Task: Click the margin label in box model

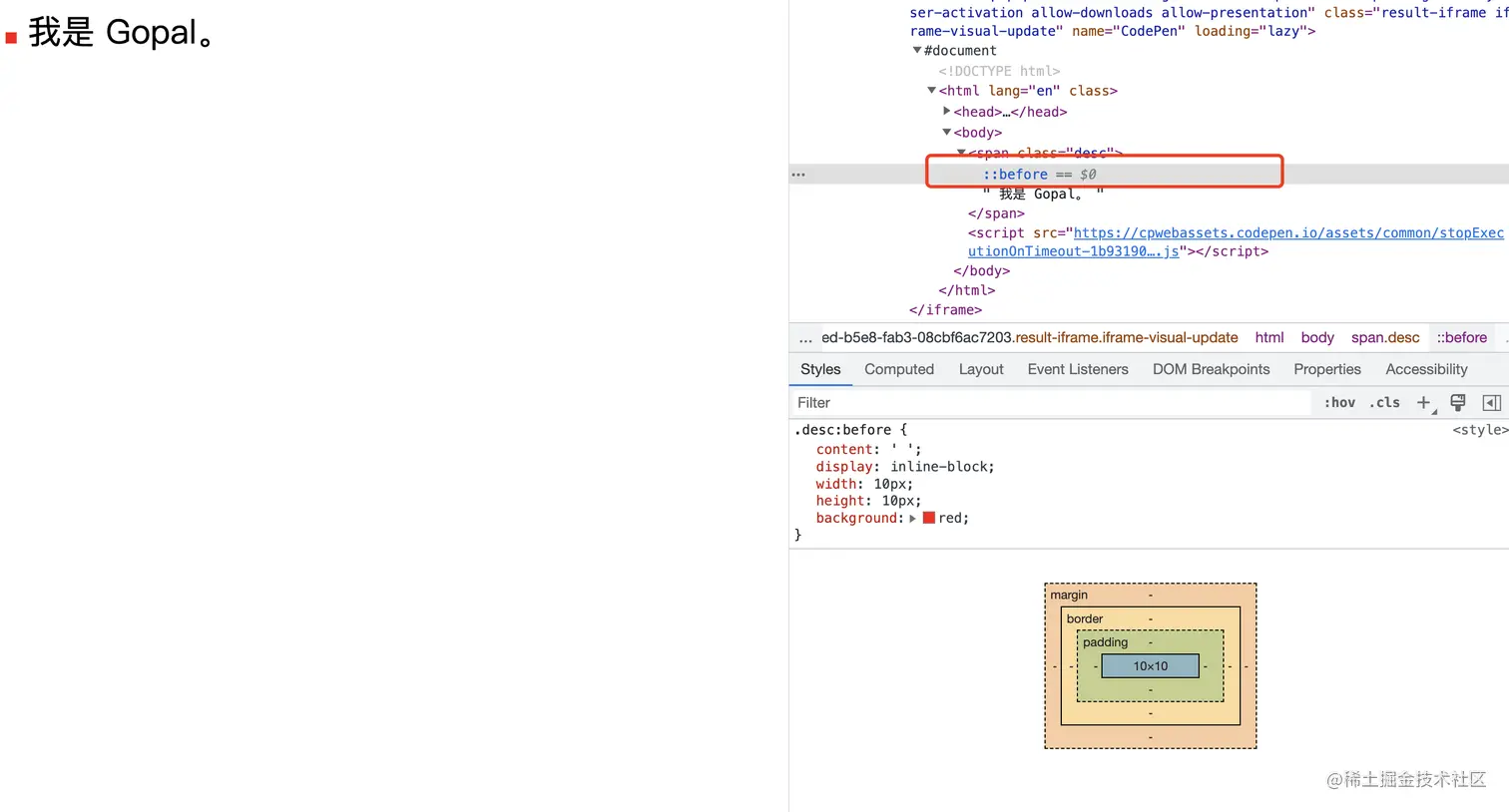Action: pos(1069,596)
